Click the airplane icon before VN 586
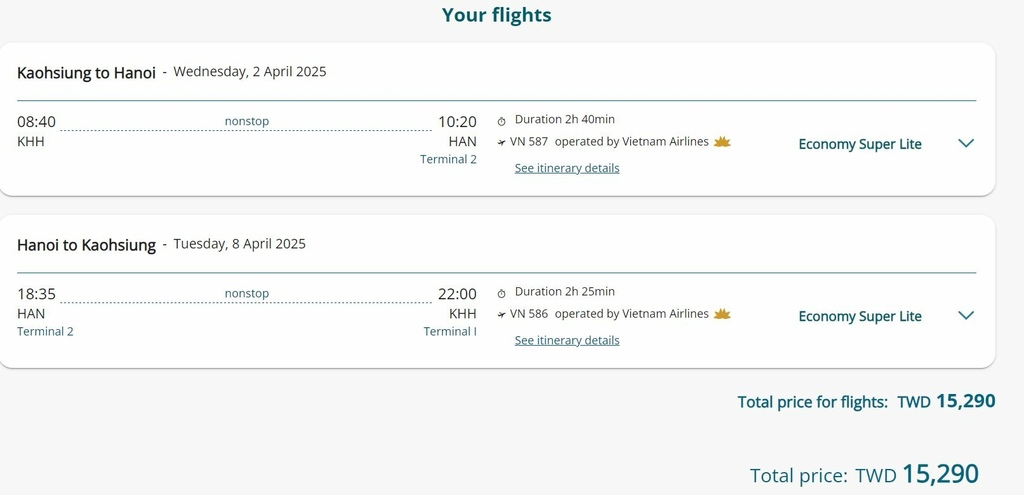 pyautogui.click(x=502, y=315)
